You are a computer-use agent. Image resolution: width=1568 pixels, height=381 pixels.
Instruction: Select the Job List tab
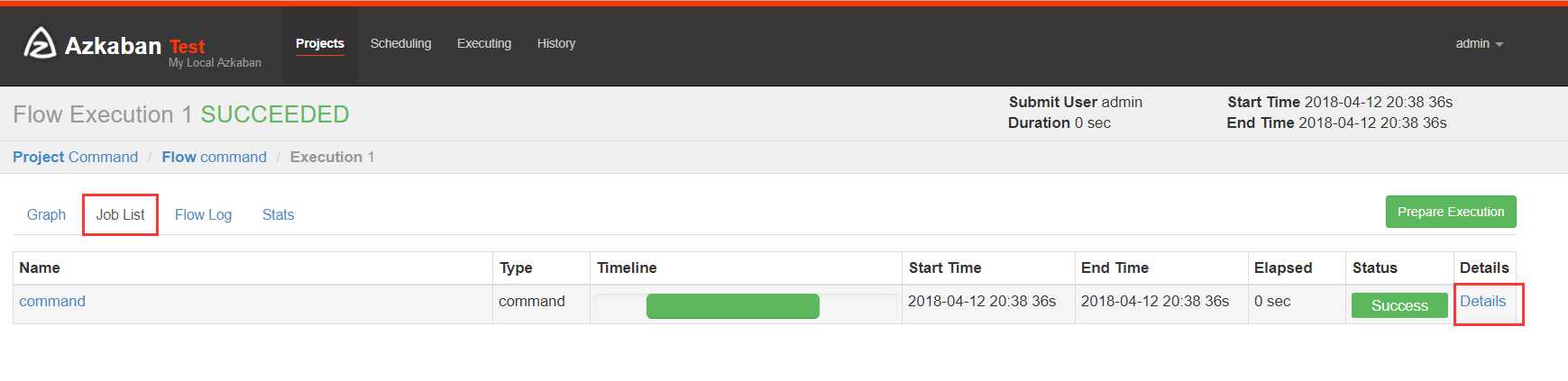120,214
